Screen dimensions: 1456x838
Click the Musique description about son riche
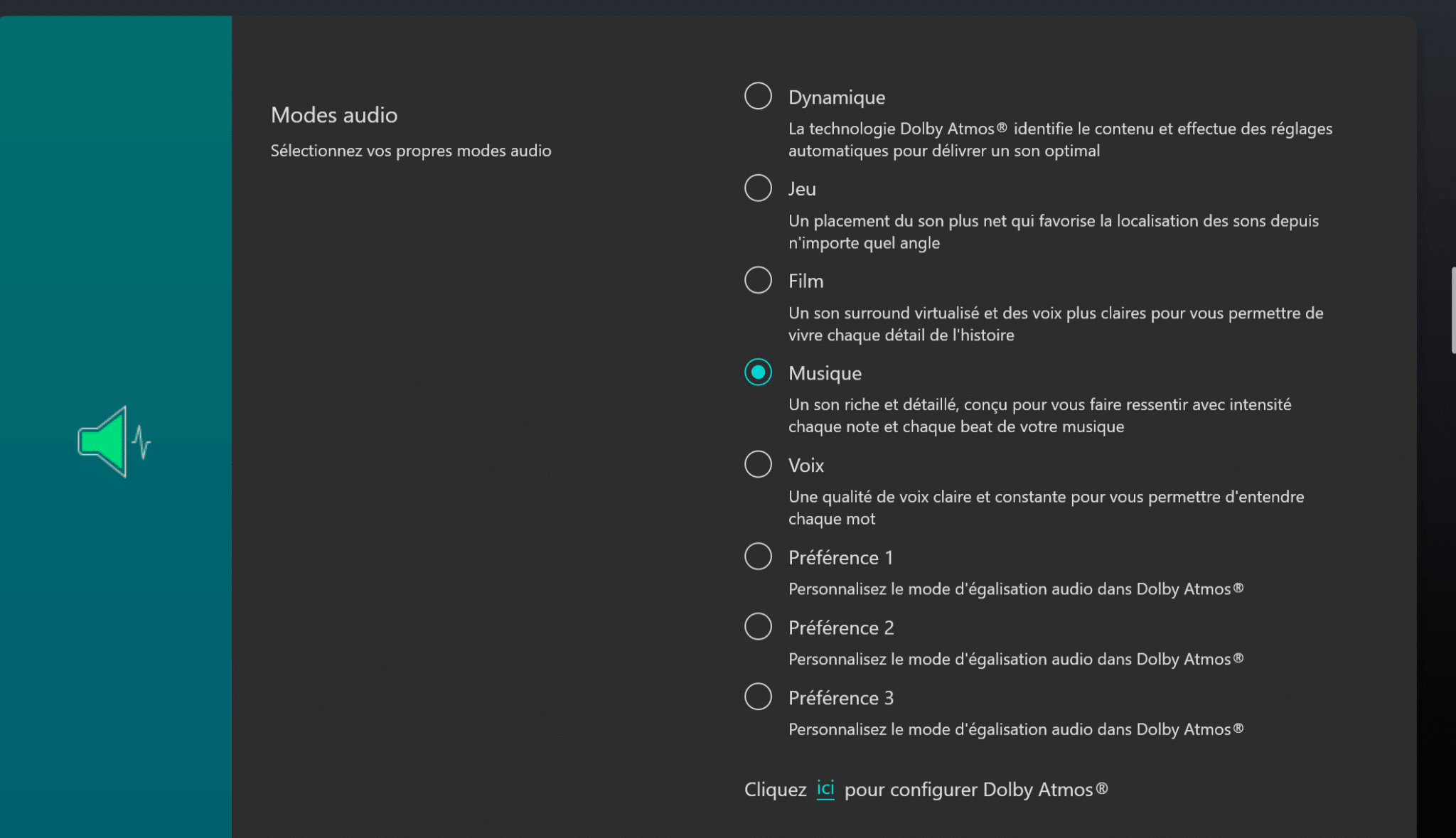pos(1040,416)
